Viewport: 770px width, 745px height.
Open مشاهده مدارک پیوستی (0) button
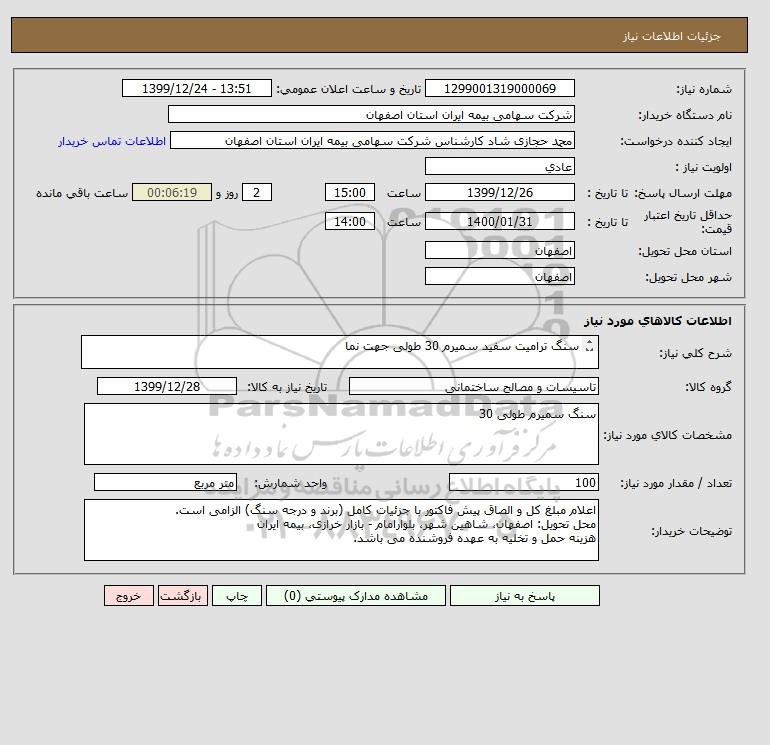(x=356, y=596)
